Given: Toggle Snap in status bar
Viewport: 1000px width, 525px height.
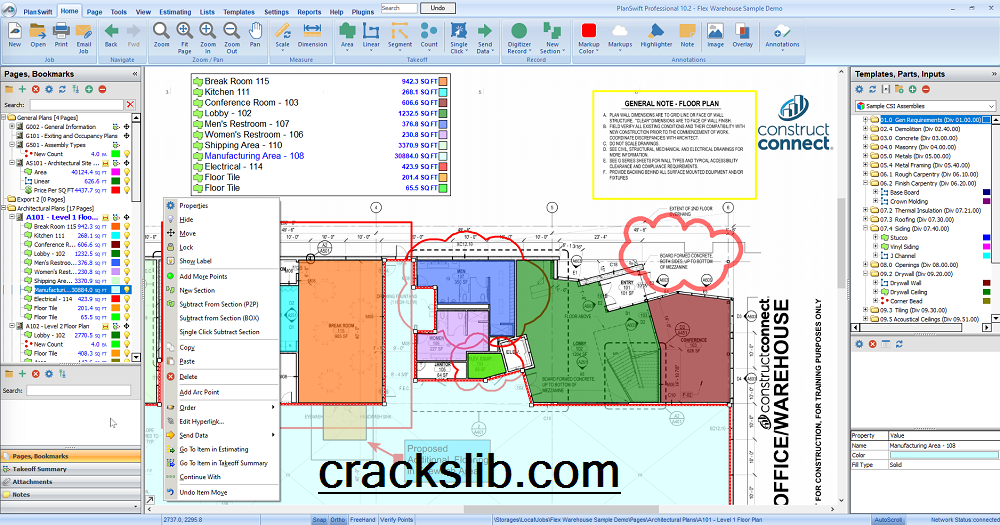Looking at the screenshot, I should tap(319, 520).
